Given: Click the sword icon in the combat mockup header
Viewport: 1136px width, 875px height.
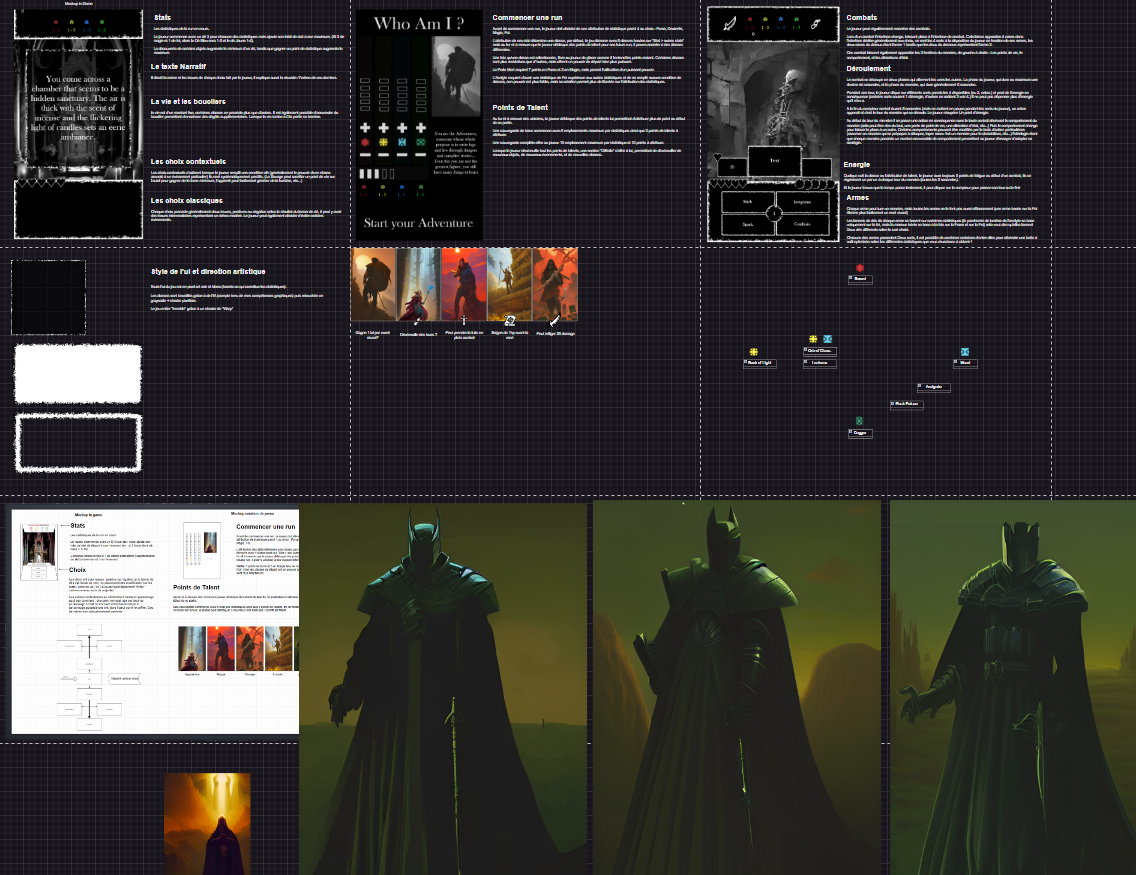Looking at the screenshot, I should [729, 24].
